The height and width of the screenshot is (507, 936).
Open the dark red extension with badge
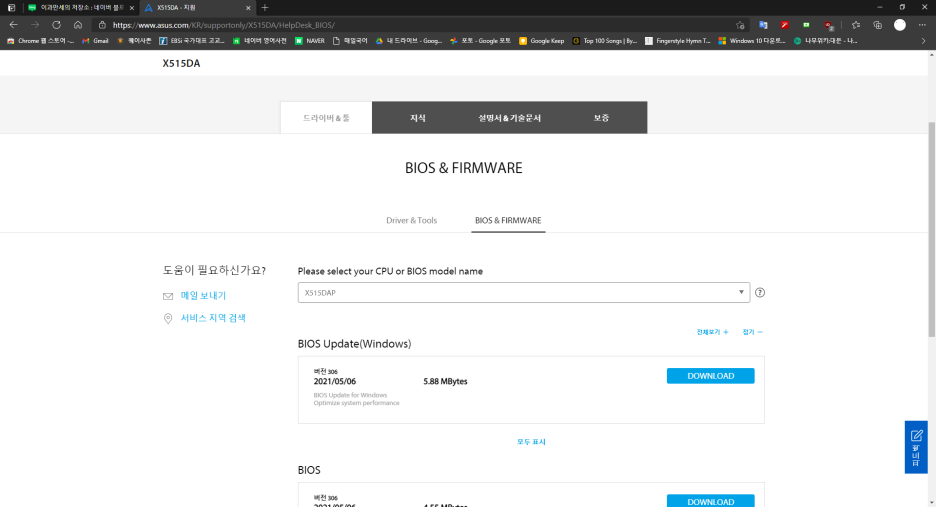pyautogui.click(x=829, y=25)
